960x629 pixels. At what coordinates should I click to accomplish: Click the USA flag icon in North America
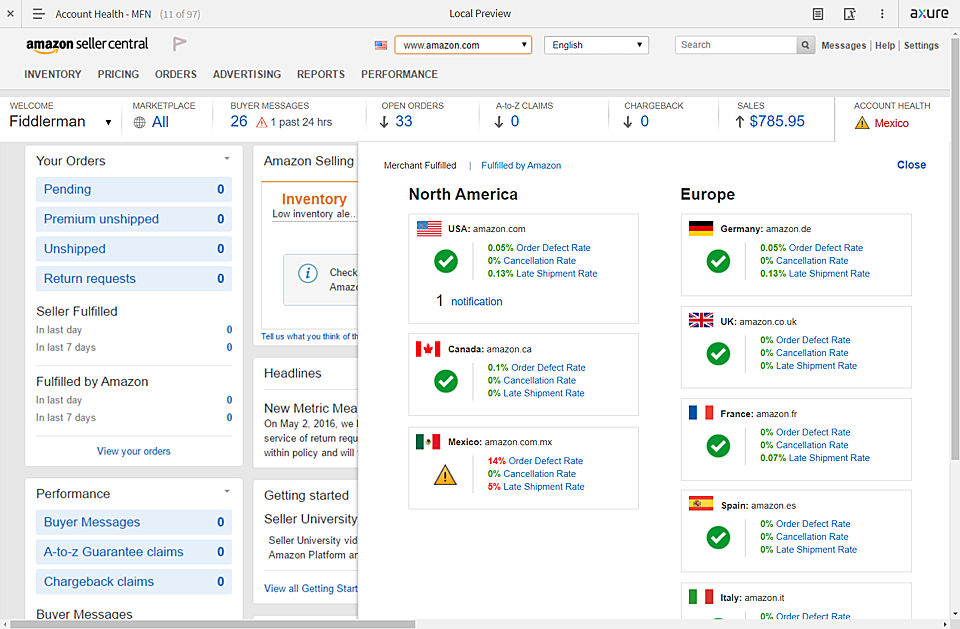pos(429,228)
